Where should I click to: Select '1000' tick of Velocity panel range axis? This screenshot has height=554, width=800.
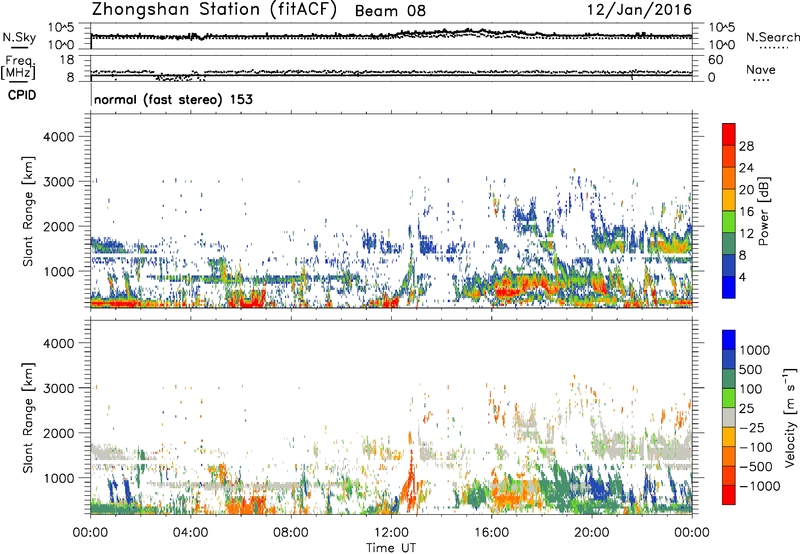[58, 478]
